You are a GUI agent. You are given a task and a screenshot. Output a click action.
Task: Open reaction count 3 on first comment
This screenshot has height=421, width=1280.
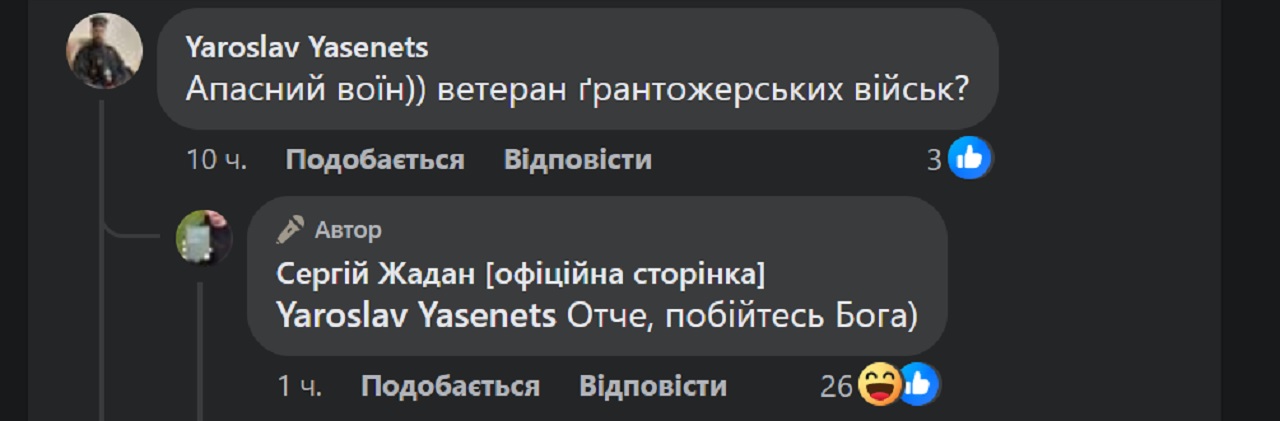point(935,160)
